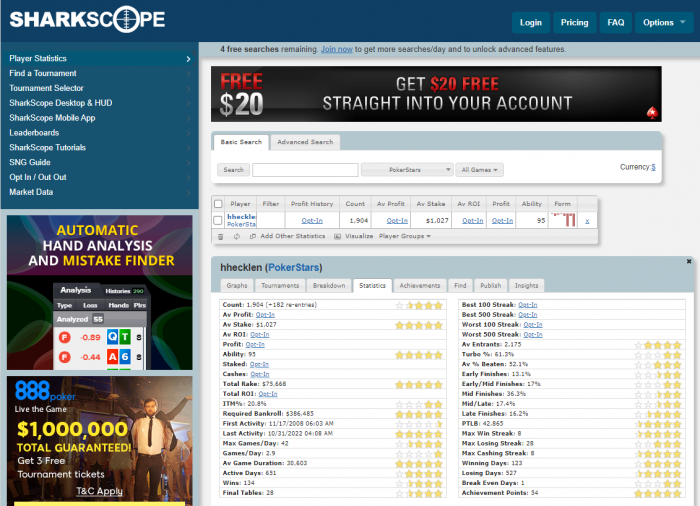This screenshot has height=506, width=700.
Task: Click the T&C Apply link in 888poker ad
Action: click(99, 491)
